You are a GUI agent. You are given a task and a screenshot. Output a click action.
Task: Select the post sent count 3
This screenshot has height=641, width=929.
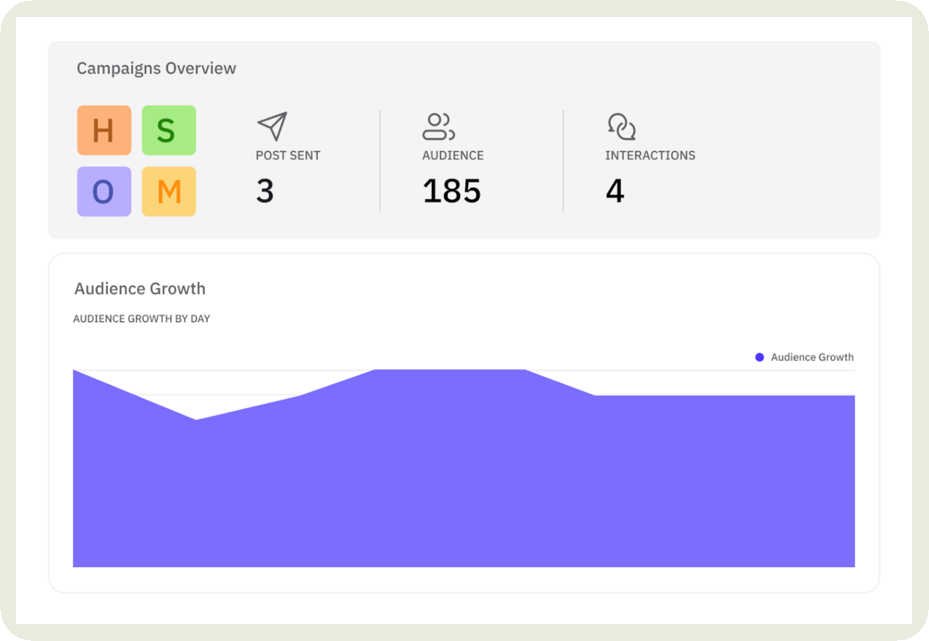pyautogui.click(x=265, y=191)
